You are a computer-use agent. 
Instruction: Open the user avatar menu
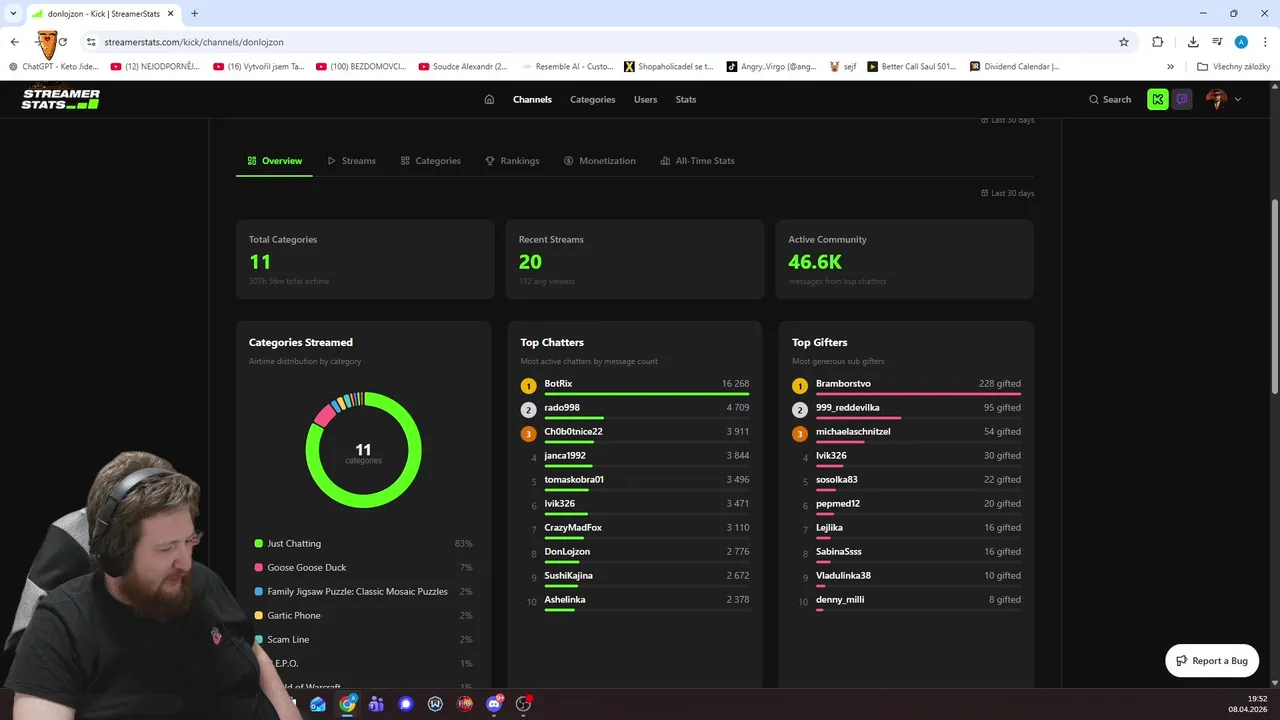tap(1223, 99)
